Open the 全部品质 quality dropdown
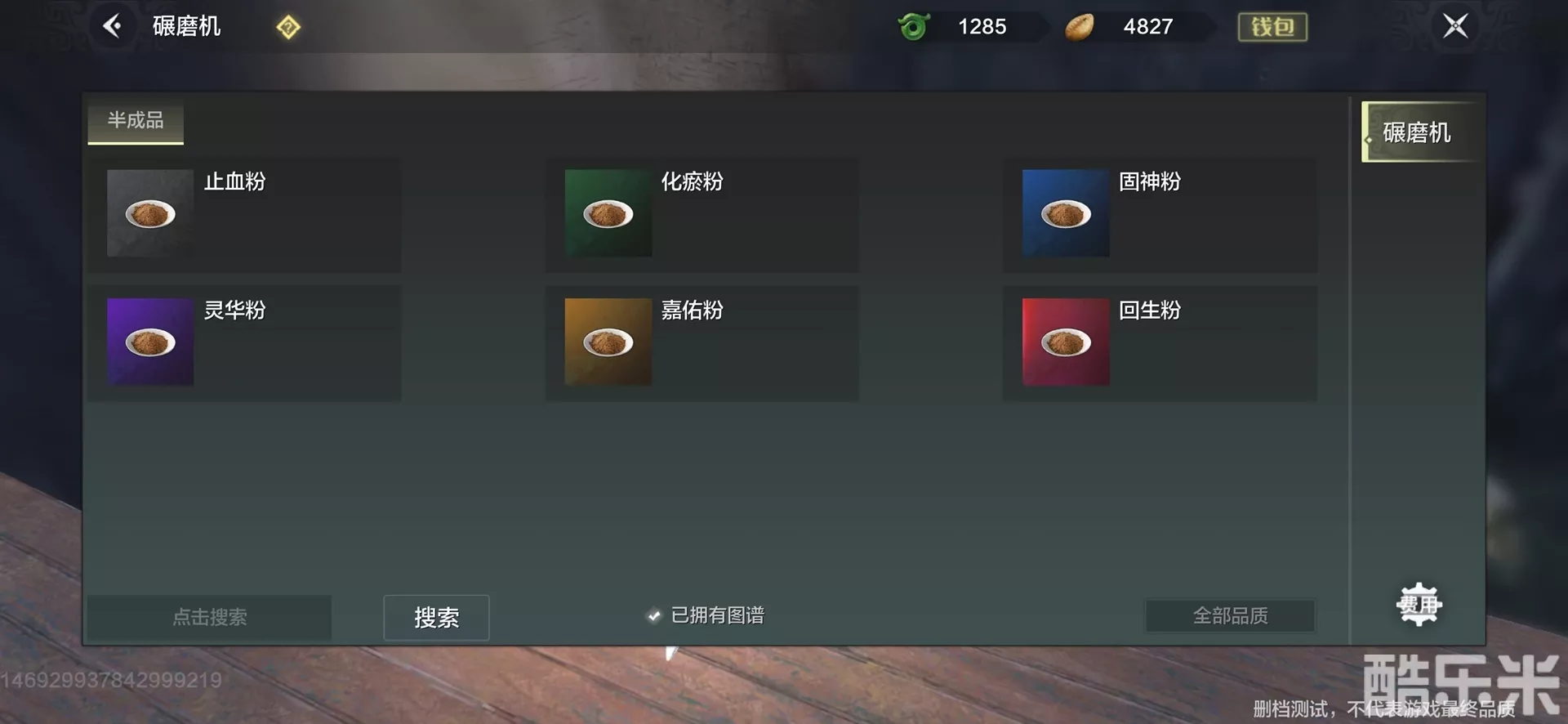The width and height of the screenshot is (1568, 724). (x=1231, y=615)
